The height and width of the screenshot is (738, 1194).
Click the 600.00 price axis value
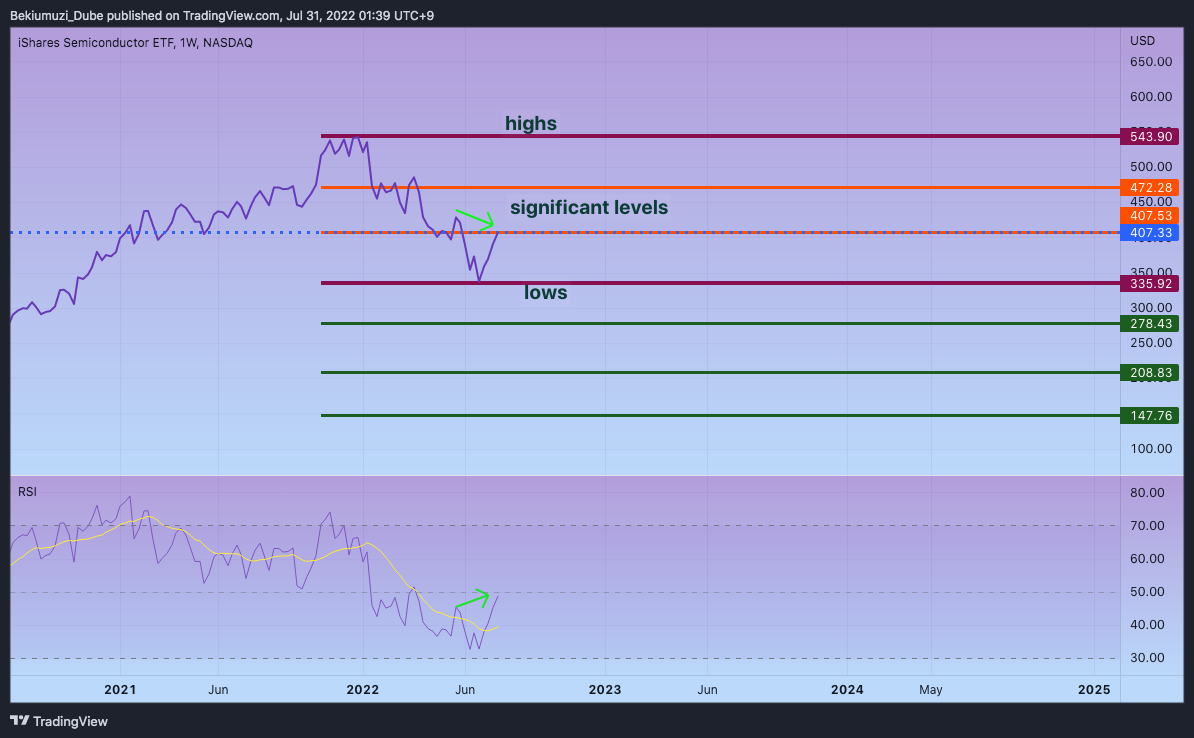click(x=1151, y=97)
